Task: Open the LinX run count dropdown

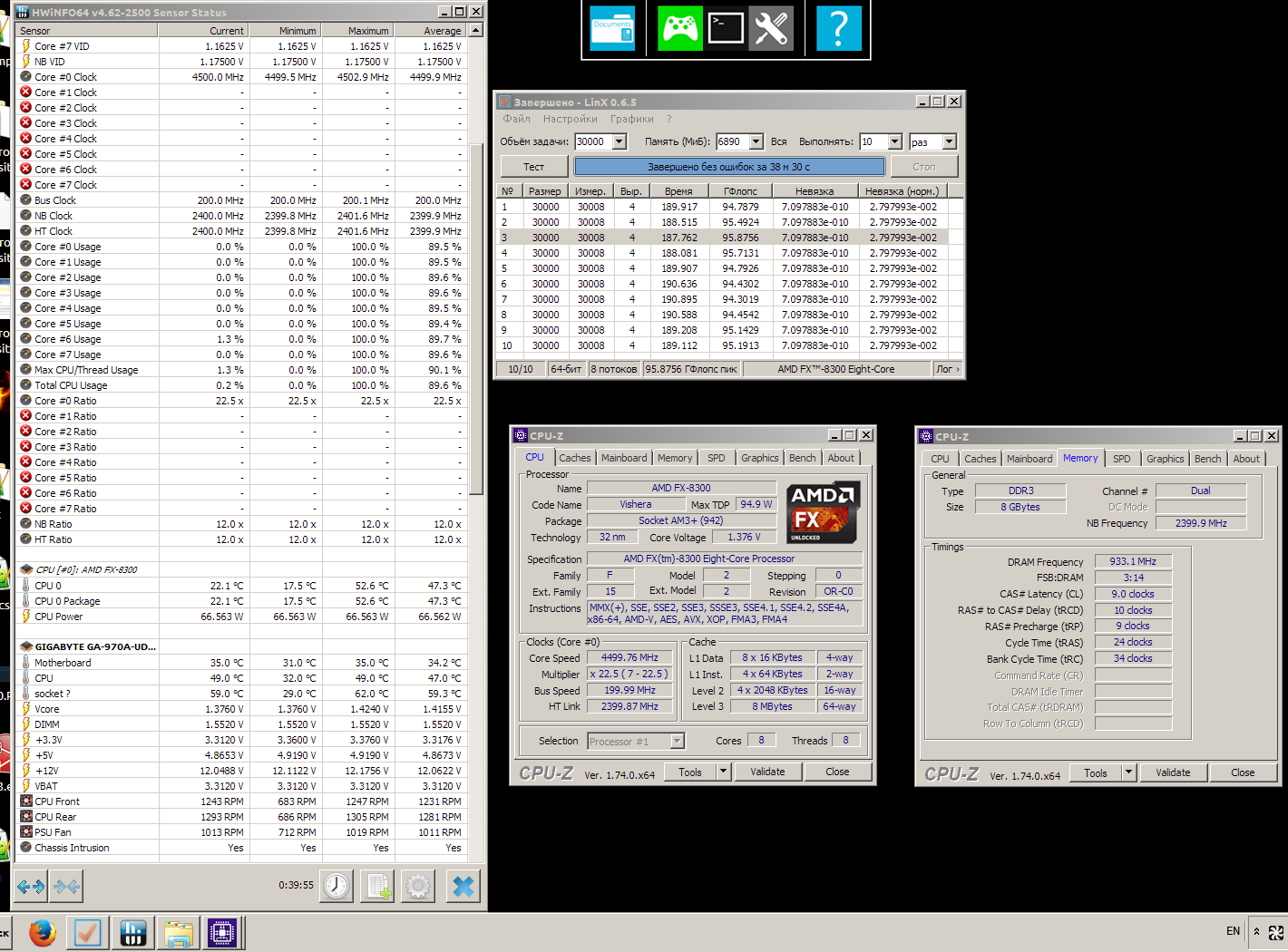Action: point(895,141)
